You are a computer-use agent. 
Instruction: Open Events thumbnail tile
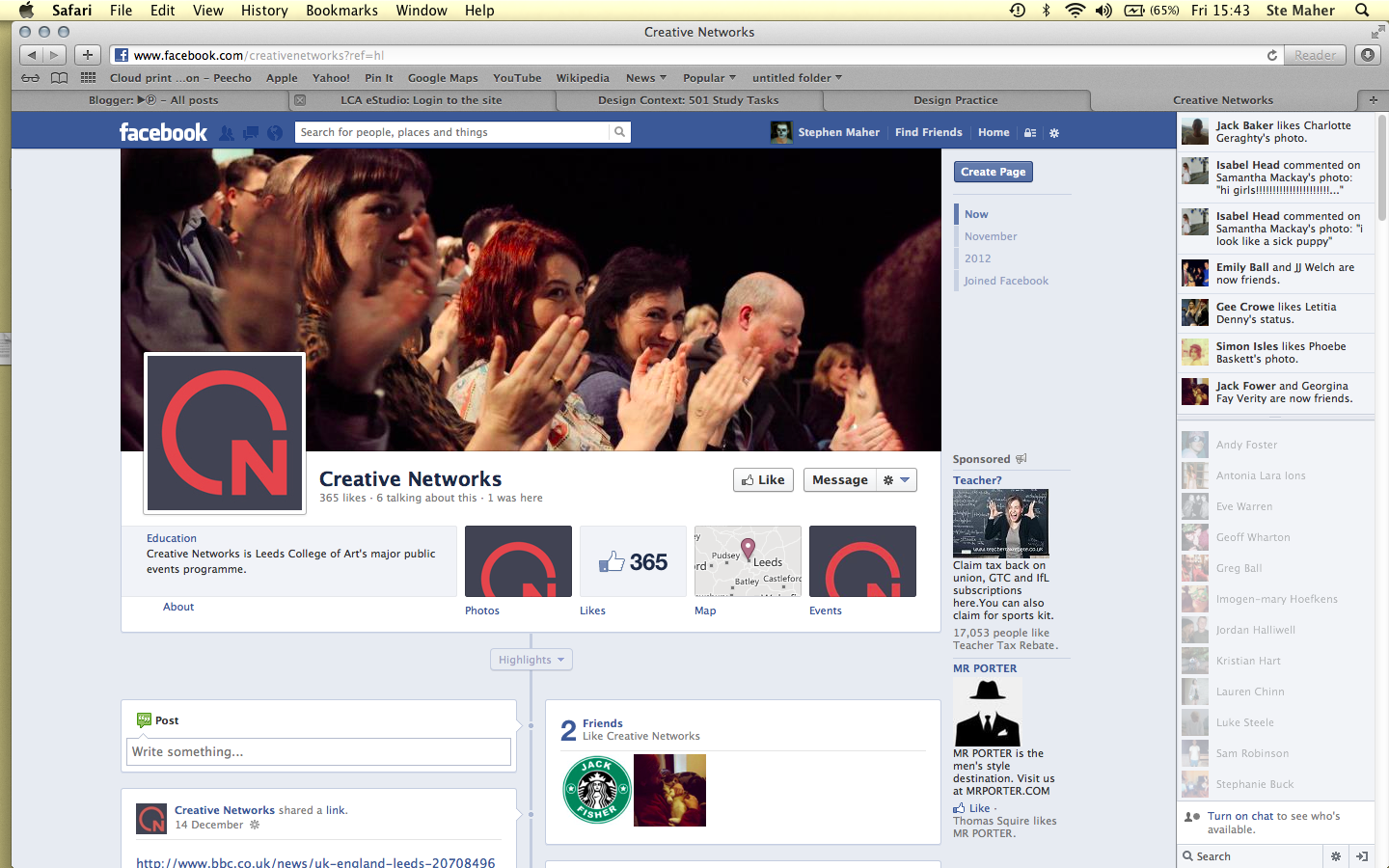coord(862,561)
